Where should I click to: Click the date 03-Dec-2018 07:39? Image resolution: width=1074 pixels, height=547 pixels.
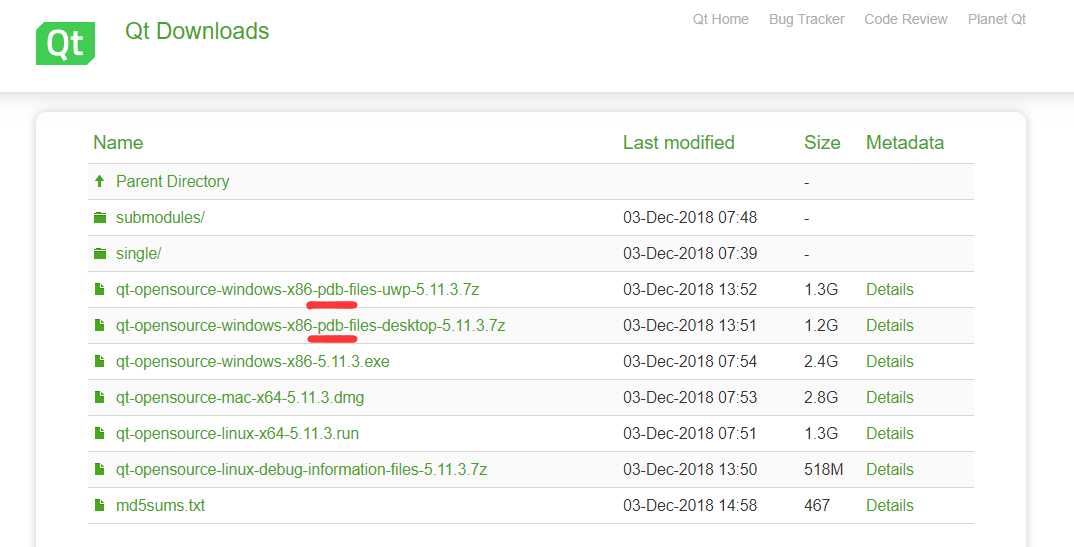[690, 253]
